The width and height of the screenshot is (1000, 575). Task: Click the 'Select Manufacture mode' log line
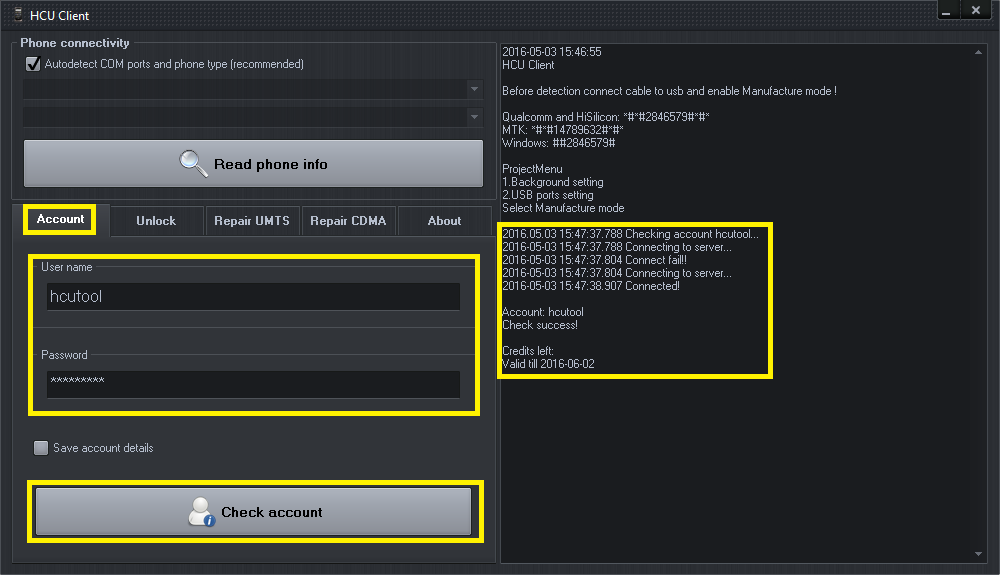[563, 208]
